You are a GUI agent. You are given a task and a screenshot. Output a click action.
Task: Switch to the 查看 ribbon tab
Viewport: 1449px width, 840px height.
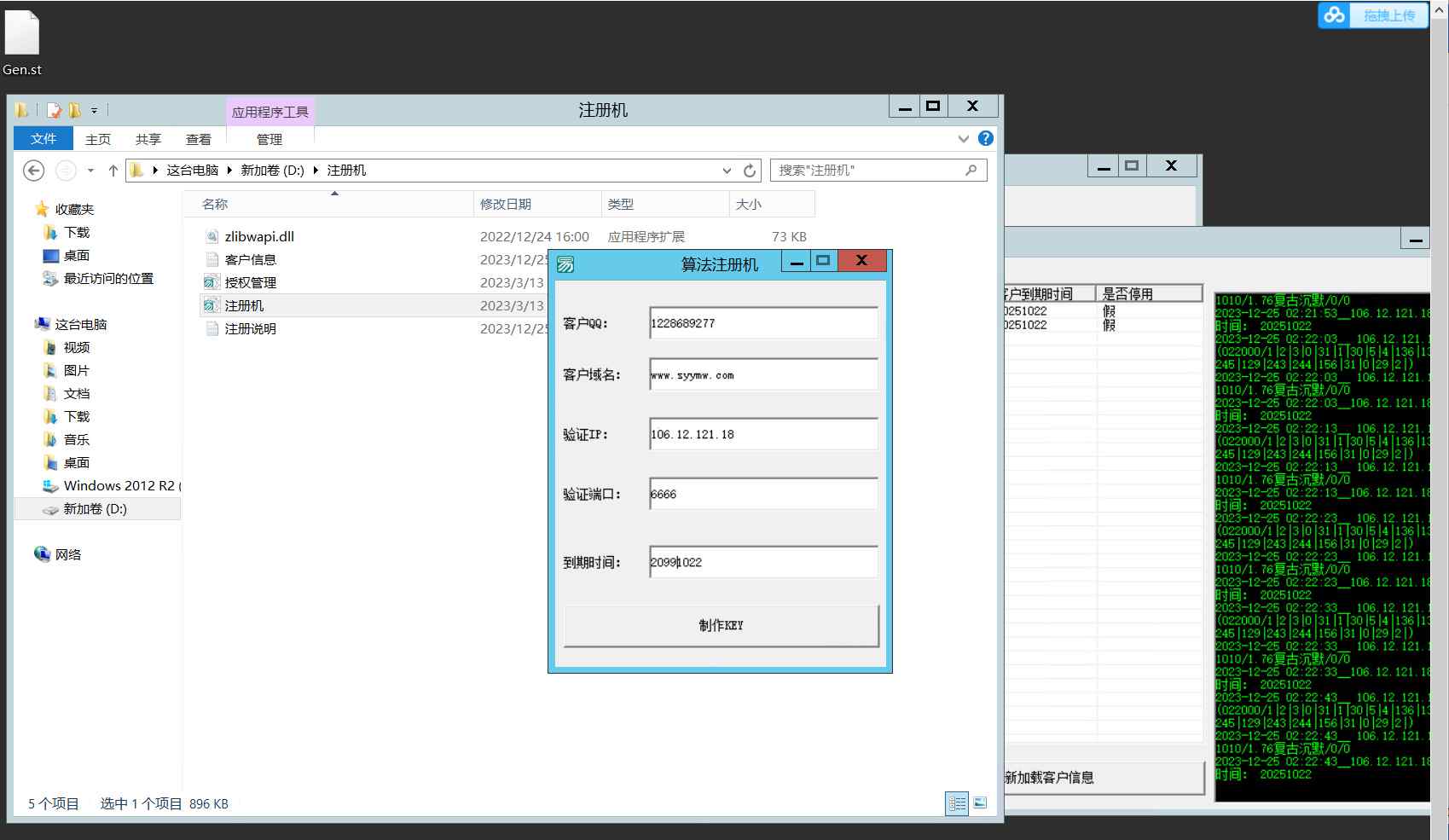coord(198,139)
